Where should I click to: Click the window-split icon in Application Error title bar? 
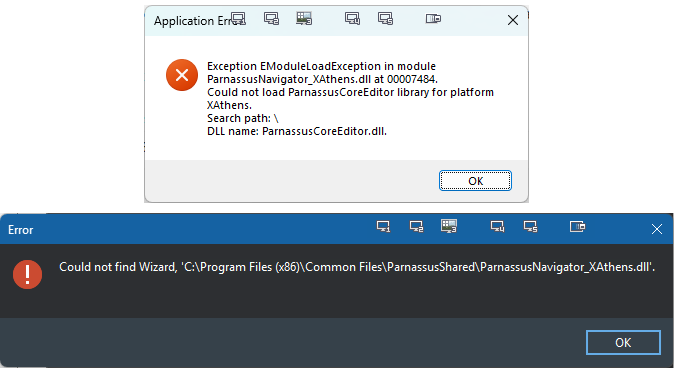click(433, 19)
